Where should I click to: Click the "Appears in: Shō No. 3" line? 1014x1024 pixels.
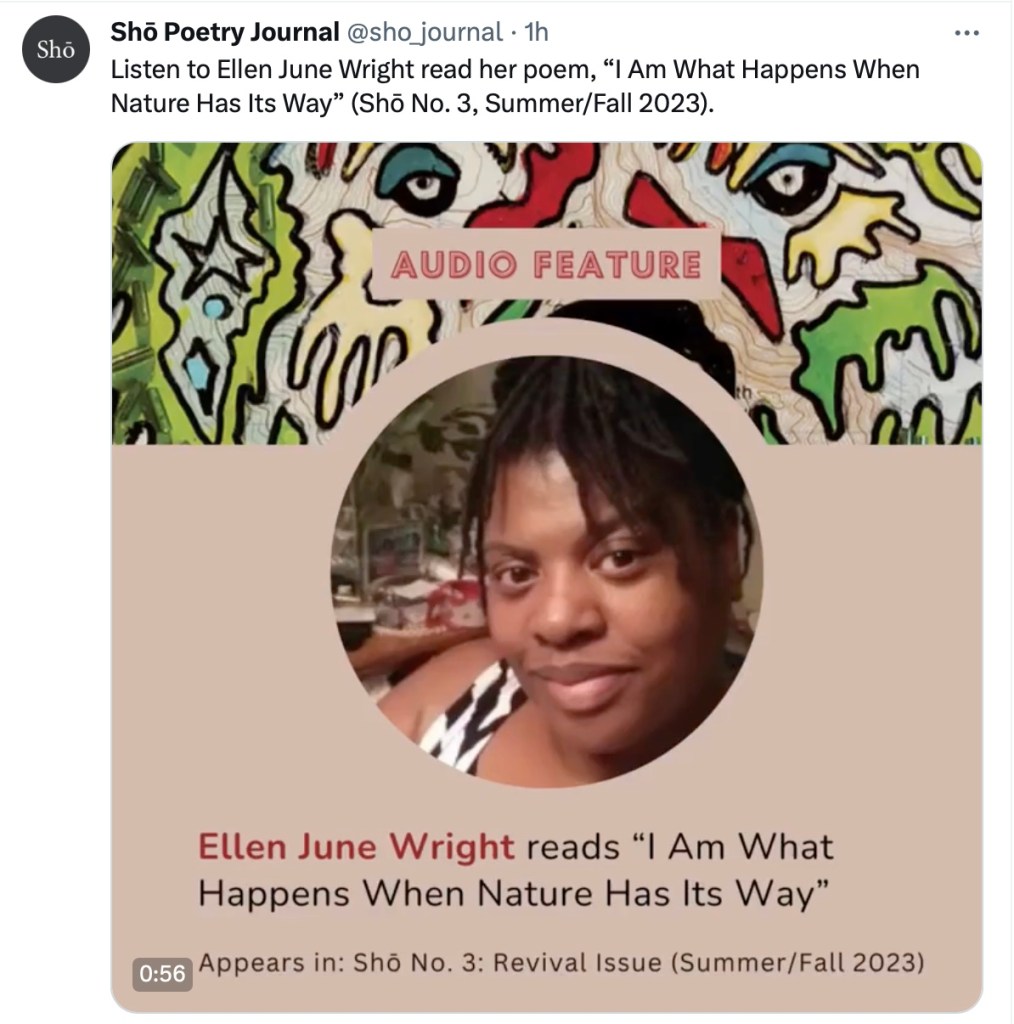coord(560,963)
